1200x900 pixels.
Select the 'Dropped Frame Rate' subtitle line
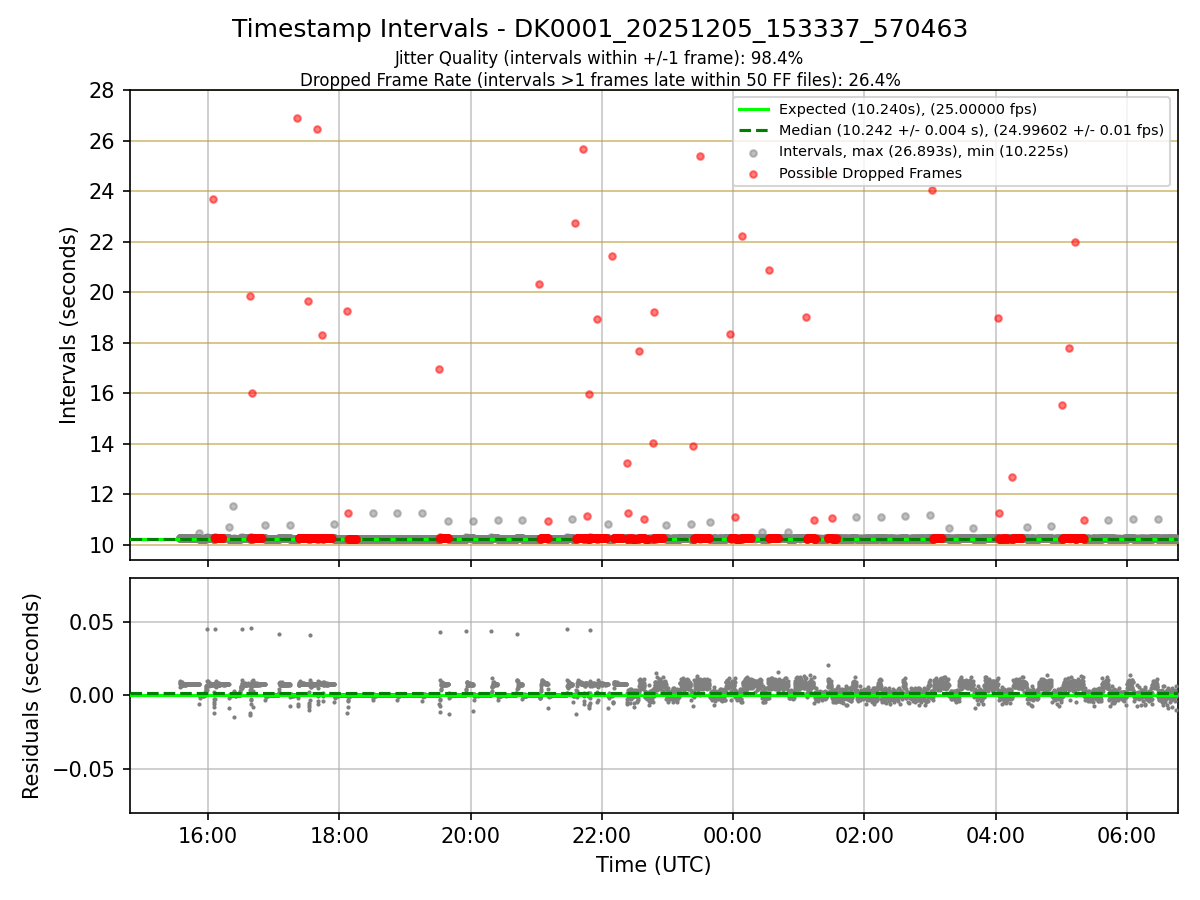pyautogui.click(x=600, y=79)
